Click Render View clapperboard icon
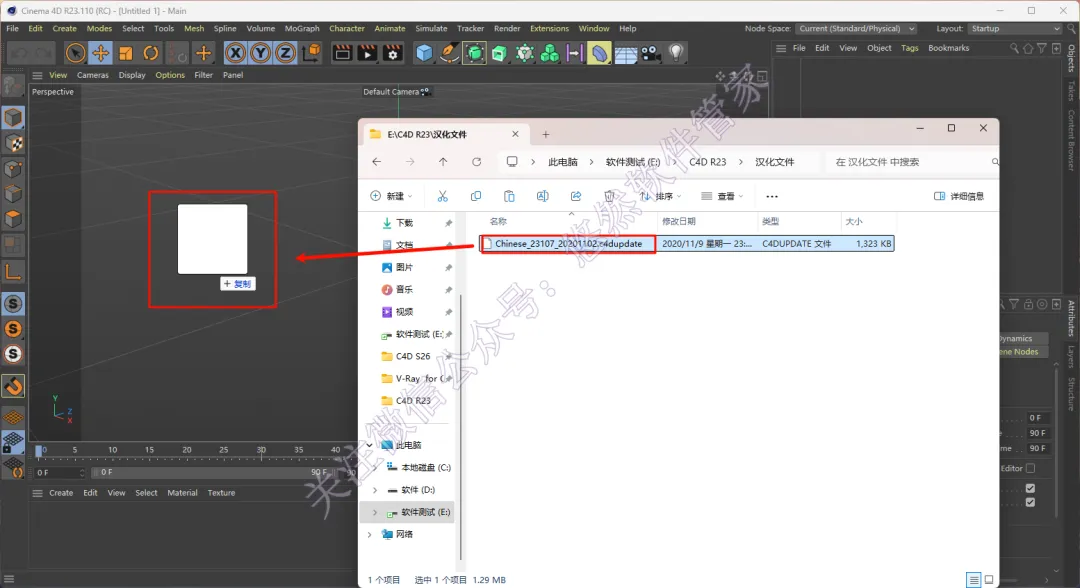 342,53
